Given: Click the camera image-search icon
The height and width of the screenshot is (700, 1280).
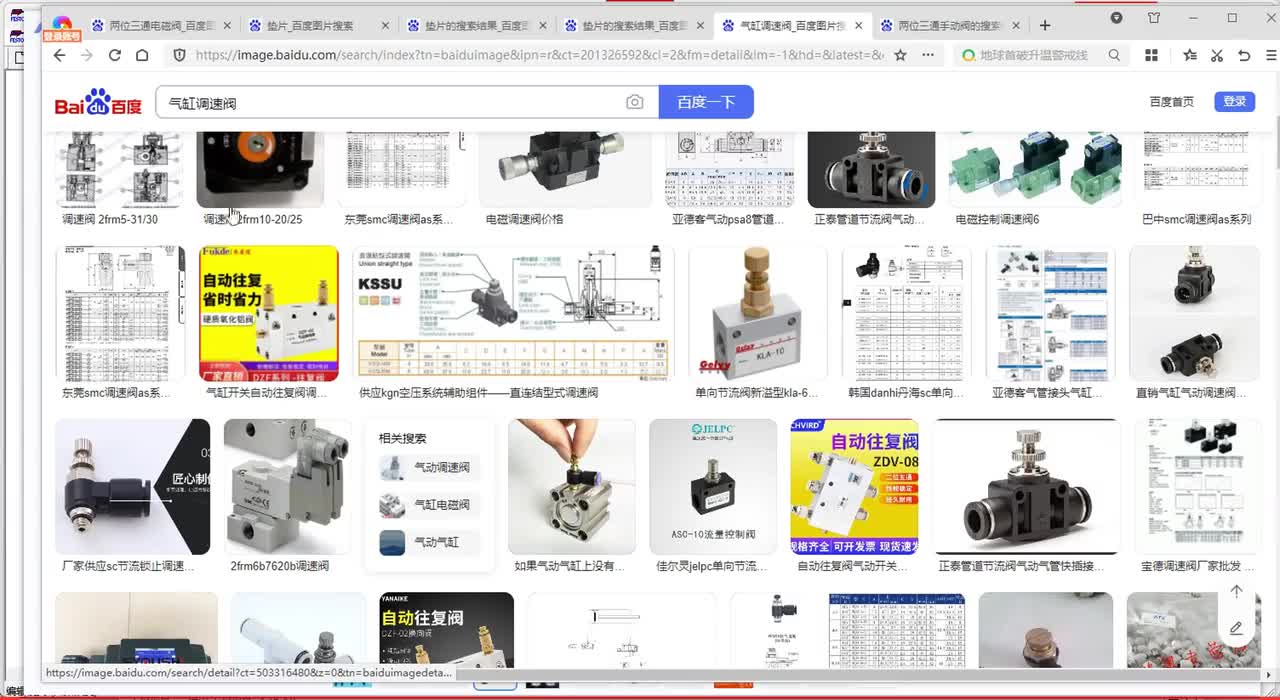Looking at the screenshot, I should [635, 102].
